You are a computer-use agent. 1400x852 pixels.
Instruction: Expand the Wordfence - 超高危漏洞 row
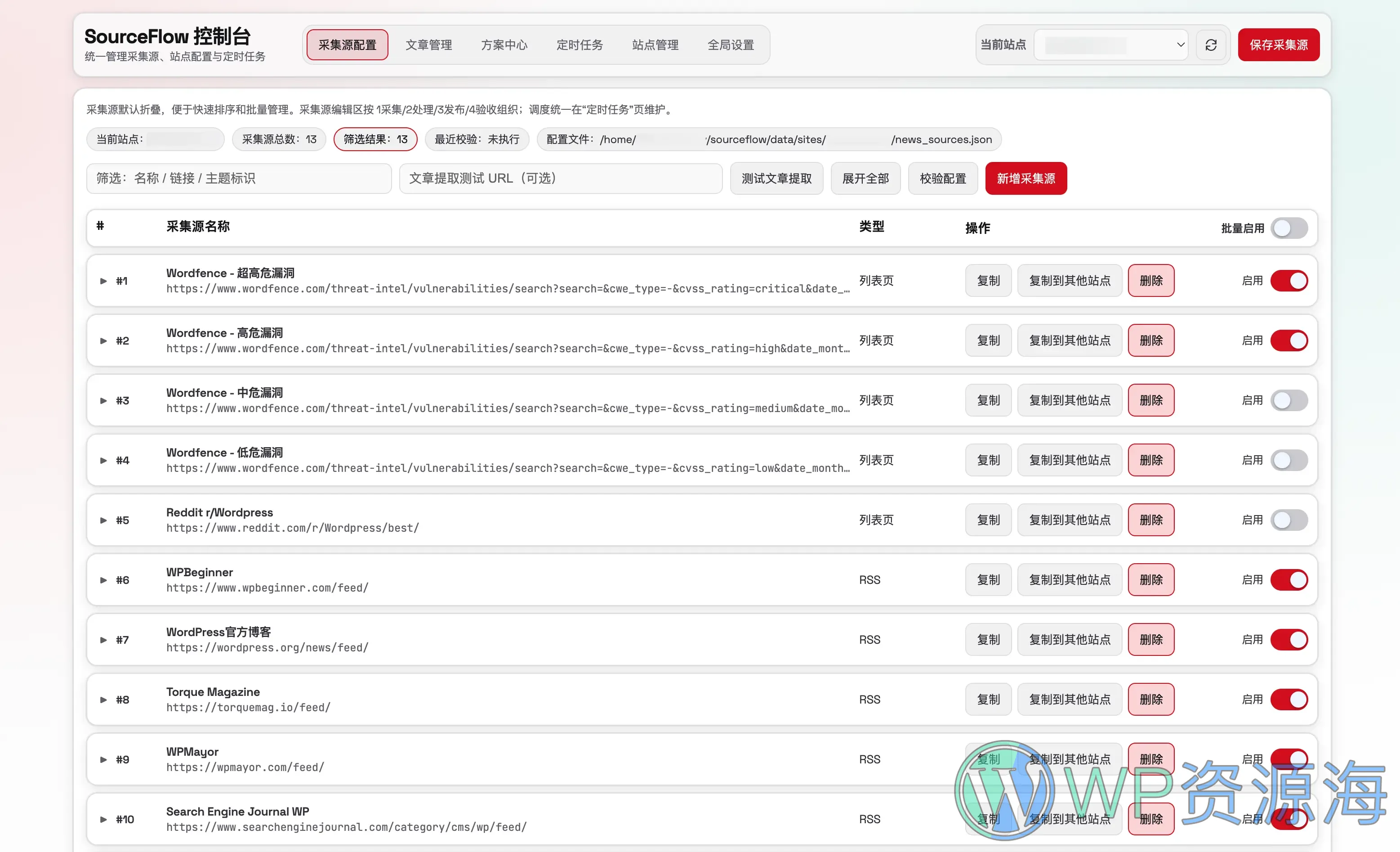[103, 280]
